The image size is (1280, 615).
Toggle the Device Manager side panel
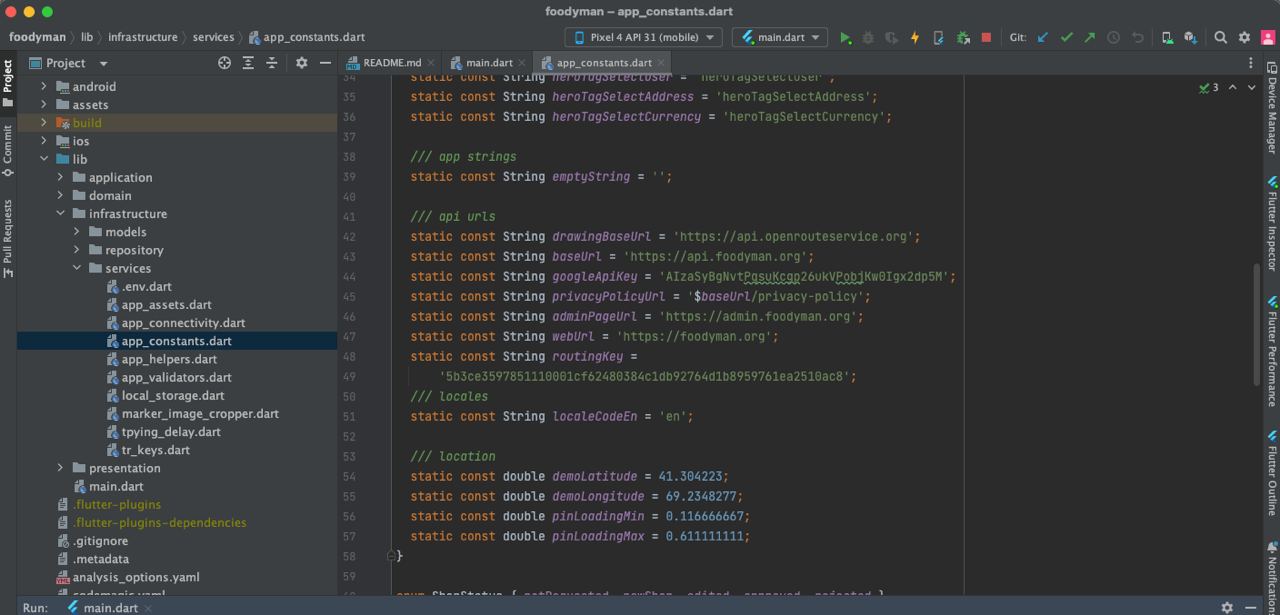click(1272, 110)
